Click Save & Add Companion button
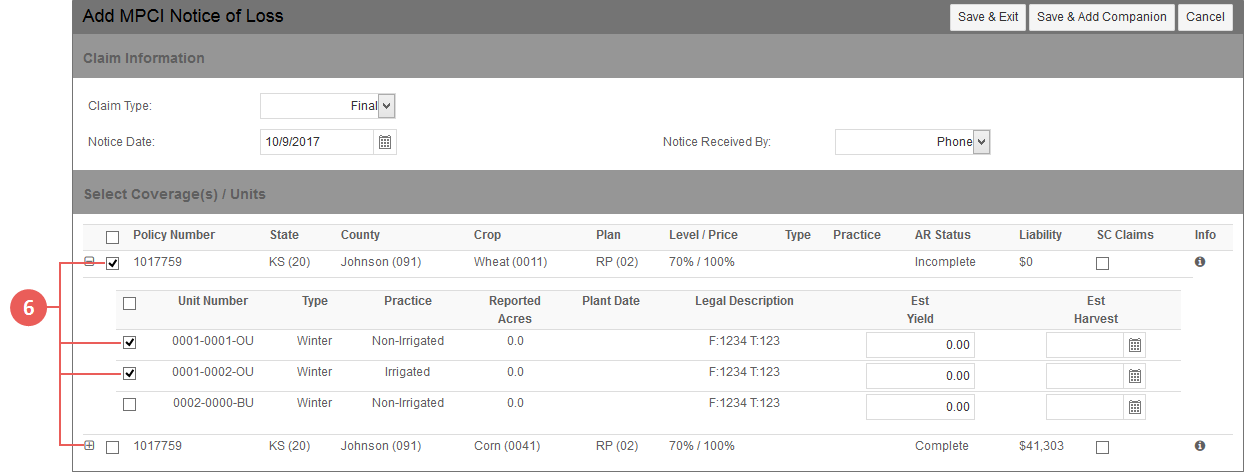1244x472 pixels. [1102, 17]
